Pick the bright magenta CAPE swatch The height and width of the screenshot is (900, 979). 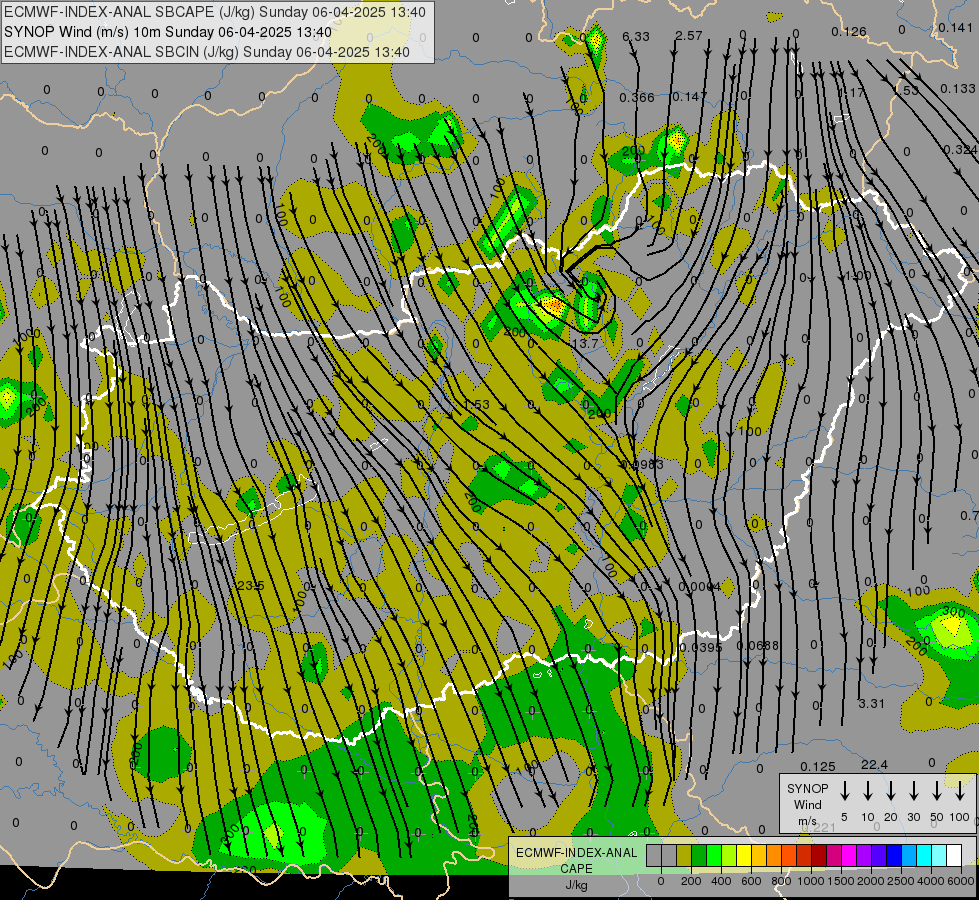[x=849, y=855]
